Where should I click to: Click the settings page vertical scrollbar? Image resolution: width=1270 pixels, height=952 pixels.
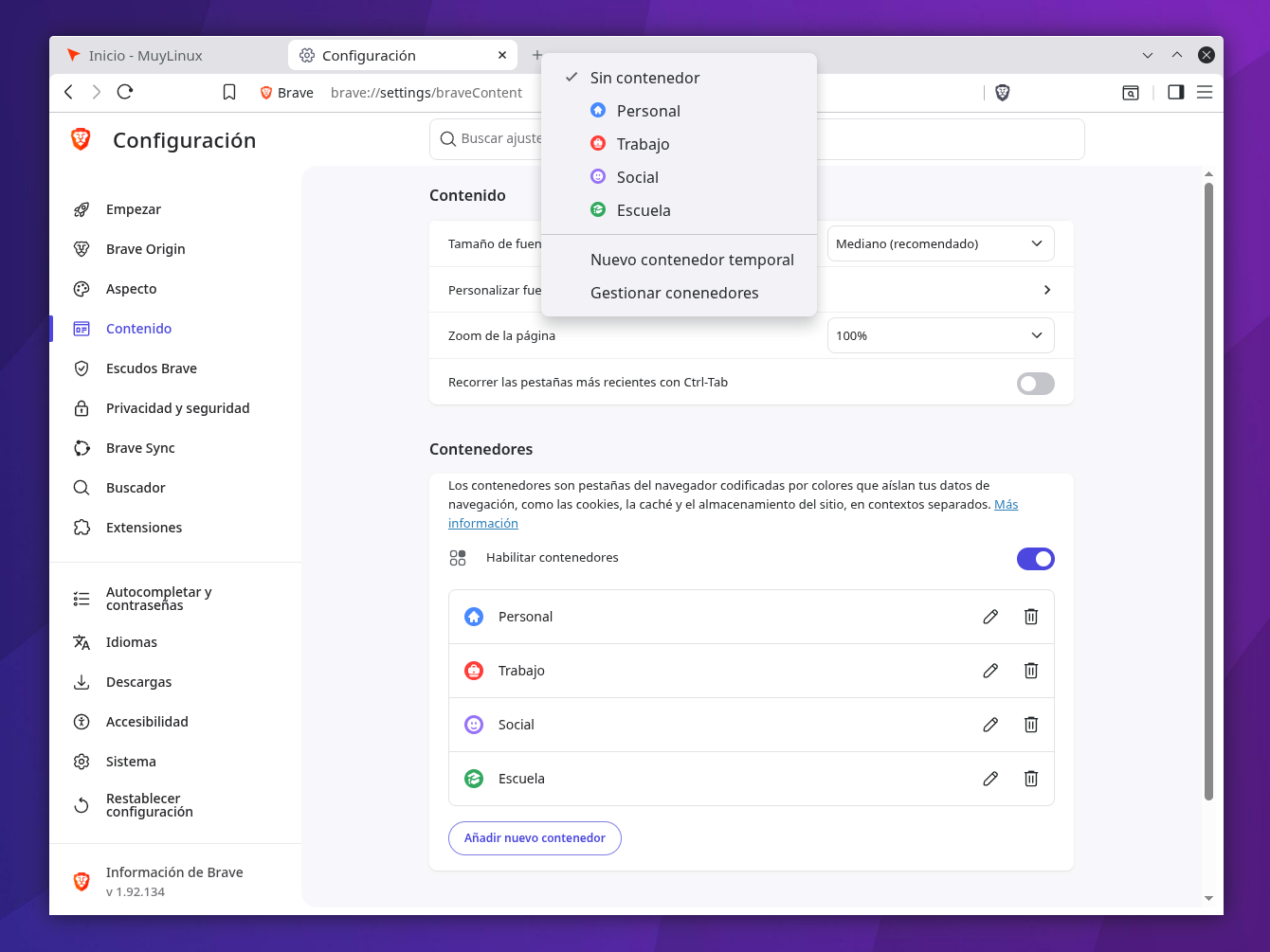[1208, 491]
